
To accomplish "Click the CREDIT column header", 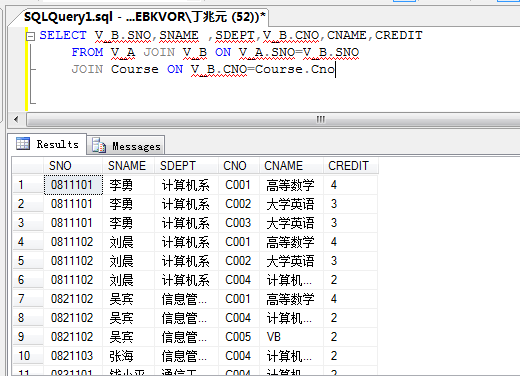I will pos(350,166).
